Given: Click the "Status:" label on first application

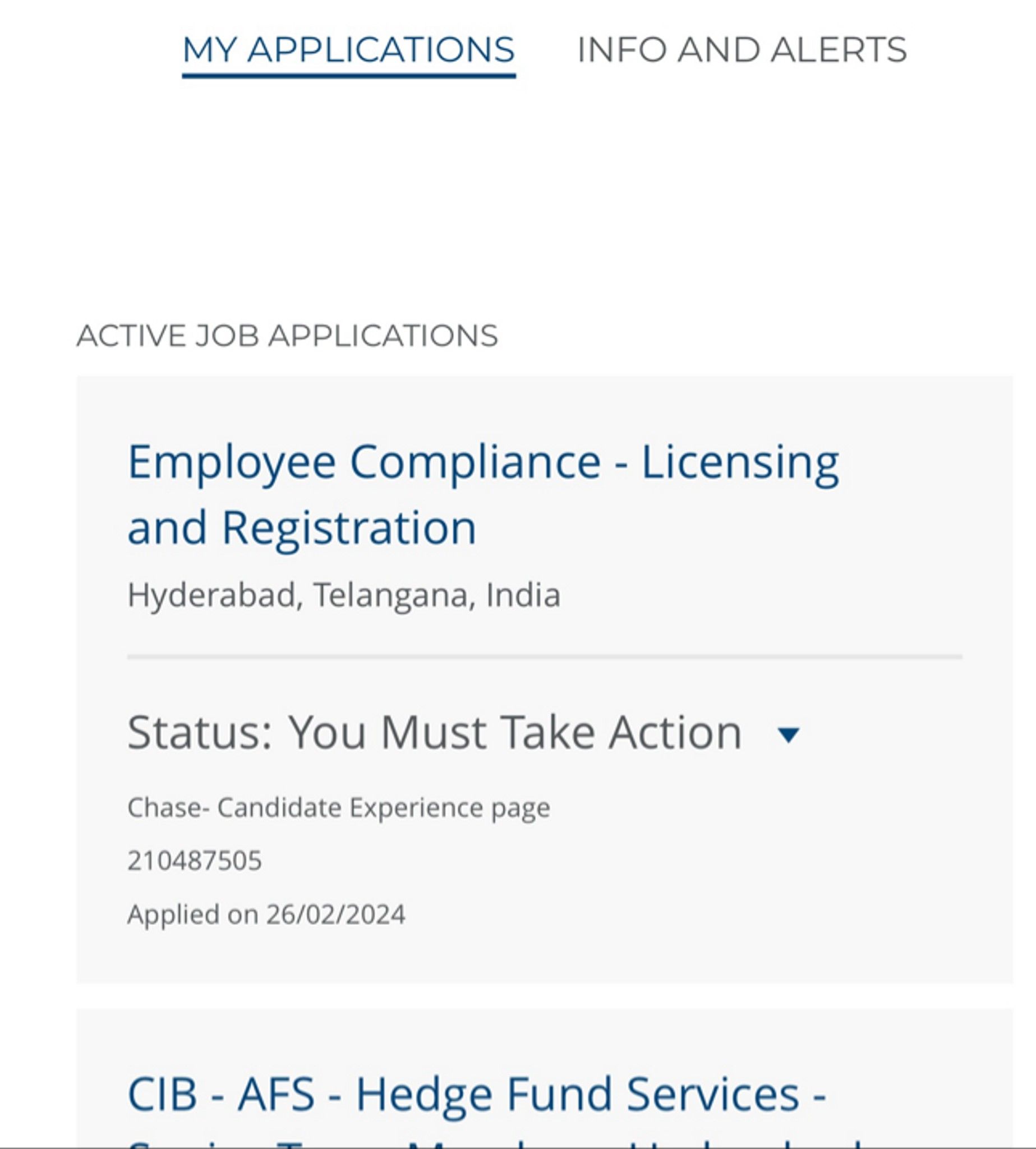Looking at the screenshot, I should (x=199, y=733).
